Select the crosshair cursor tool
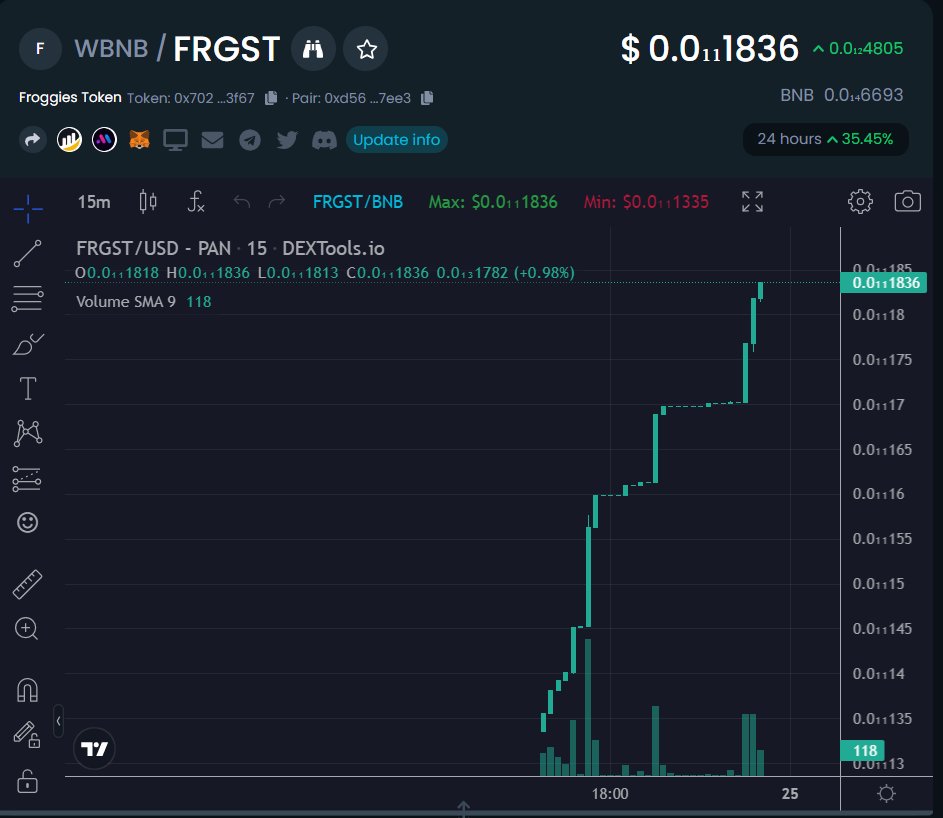Image resolution: width=943 pixels, height=818 pixels. point(28,209)
